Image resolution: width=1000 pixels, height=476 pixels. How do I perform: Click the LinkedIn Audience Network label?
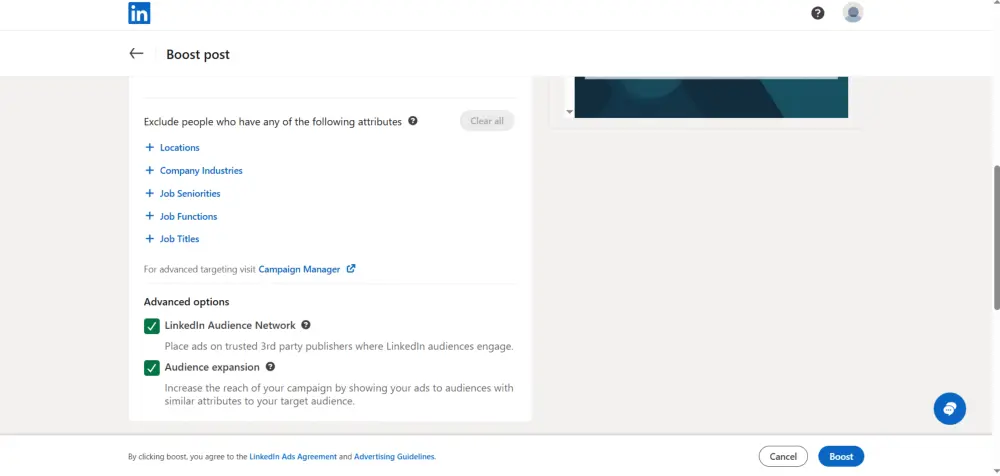pyautogui.click(x=230, y=325)
